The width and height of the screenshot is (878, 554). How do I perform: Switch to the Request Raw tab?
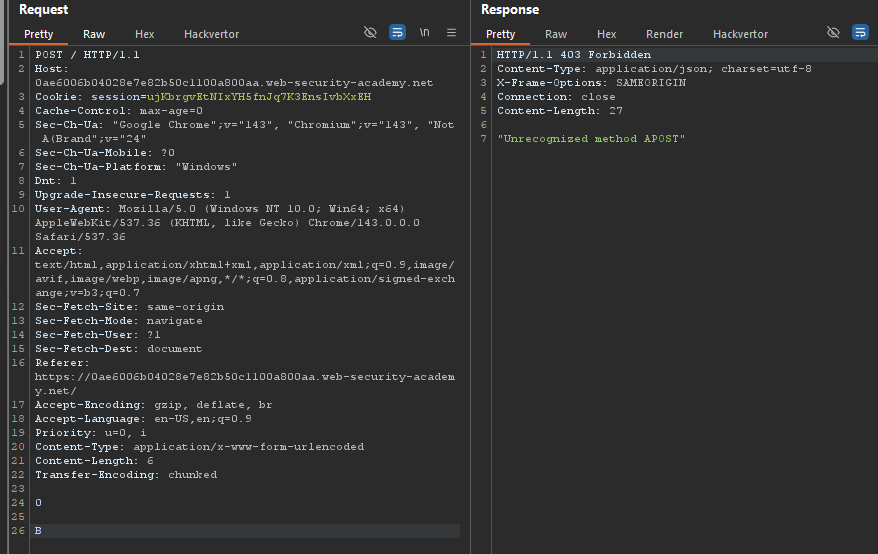pyautogui.click(x=94, y=34)
